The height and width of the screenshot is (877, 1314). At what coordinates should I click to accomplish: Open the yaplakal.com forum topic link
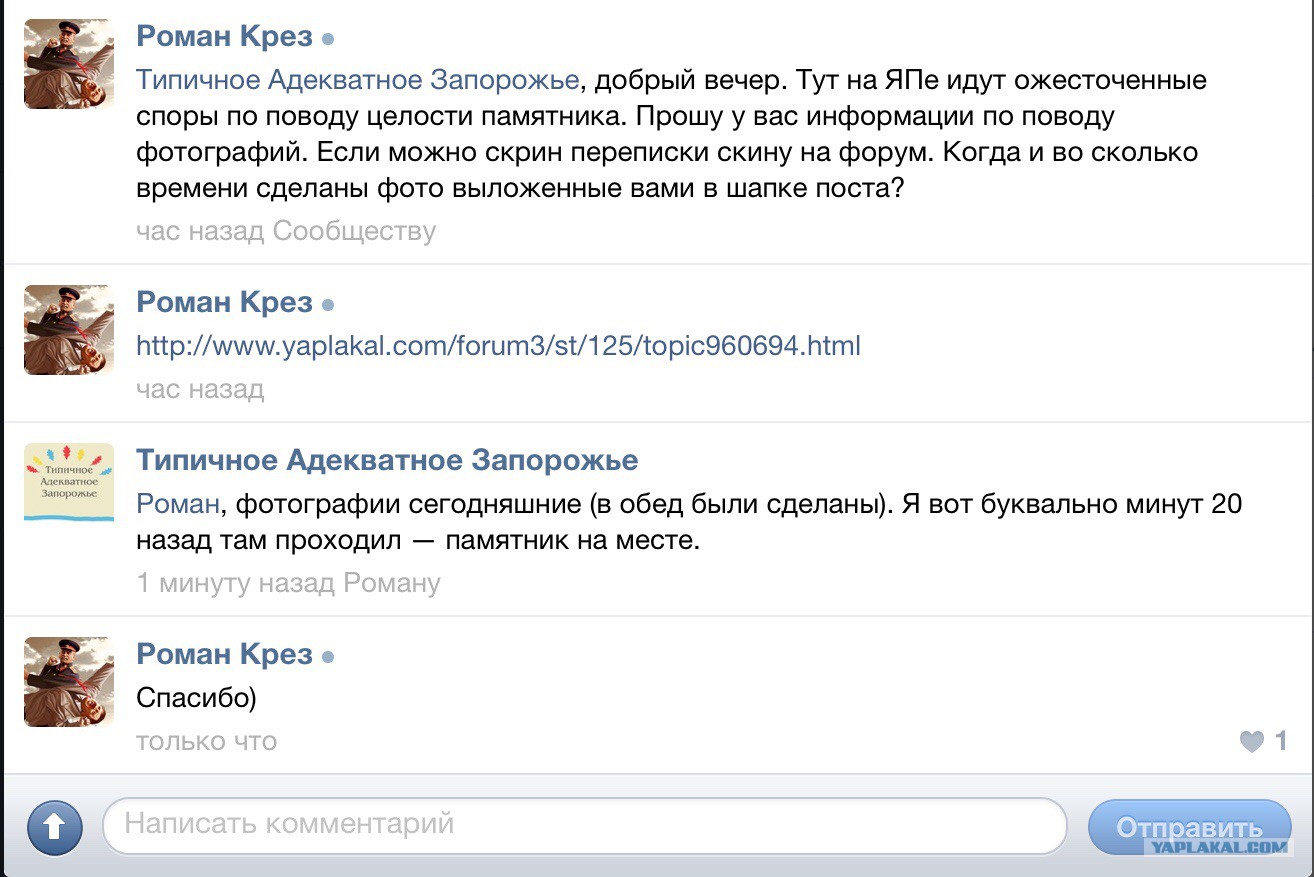[x=498, y=346]
